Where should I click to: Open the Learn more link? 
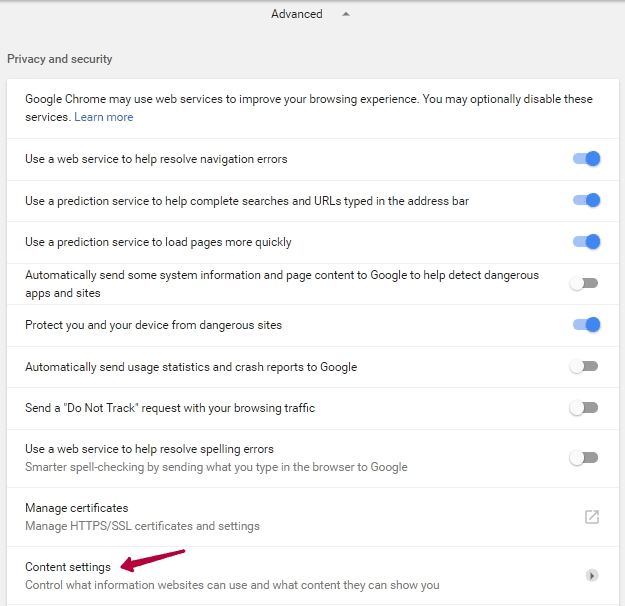pyautogui.click(x=104, y=117)
